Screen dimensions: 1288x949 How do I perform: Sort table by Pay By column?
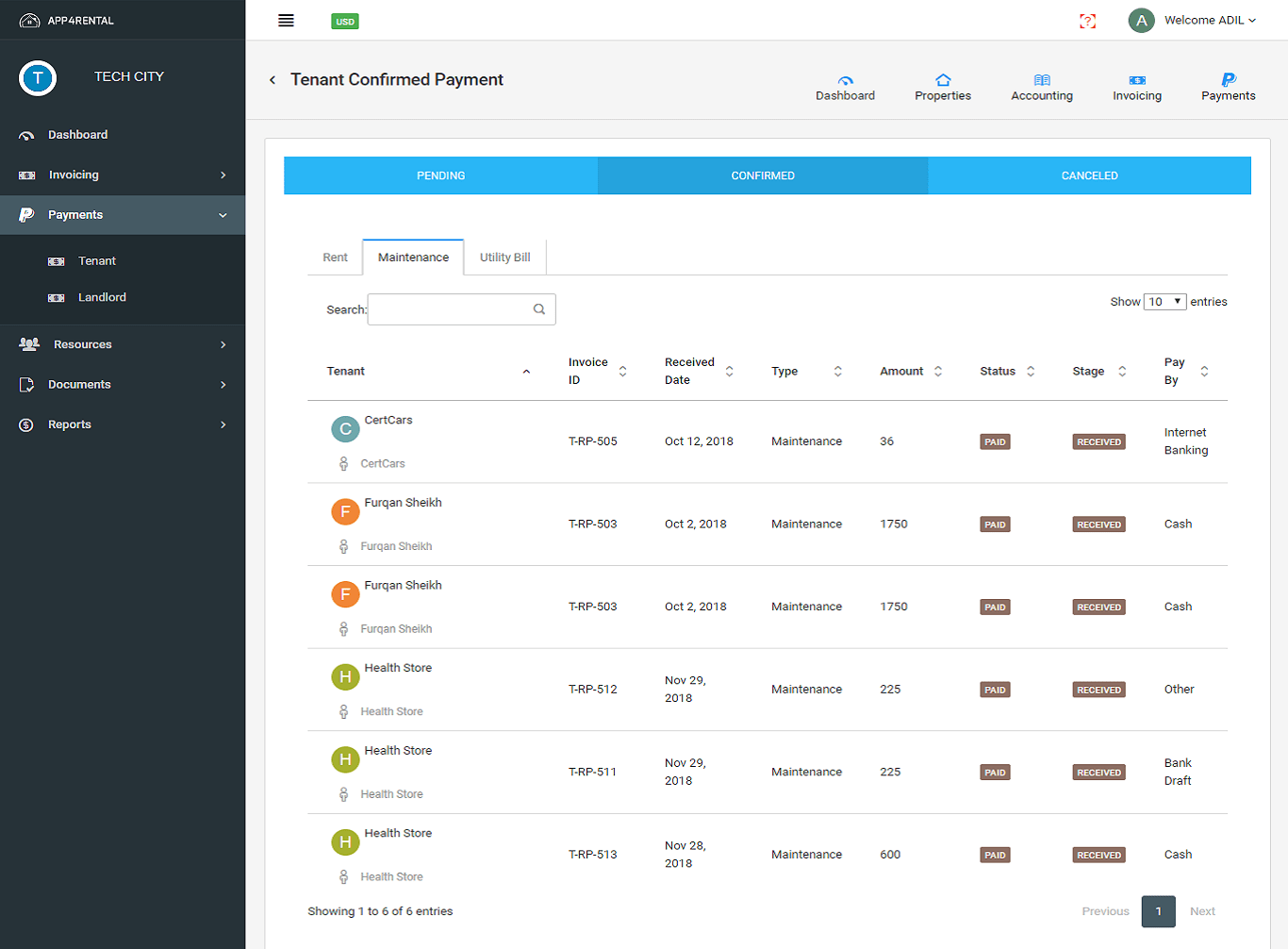(1204, 372)
